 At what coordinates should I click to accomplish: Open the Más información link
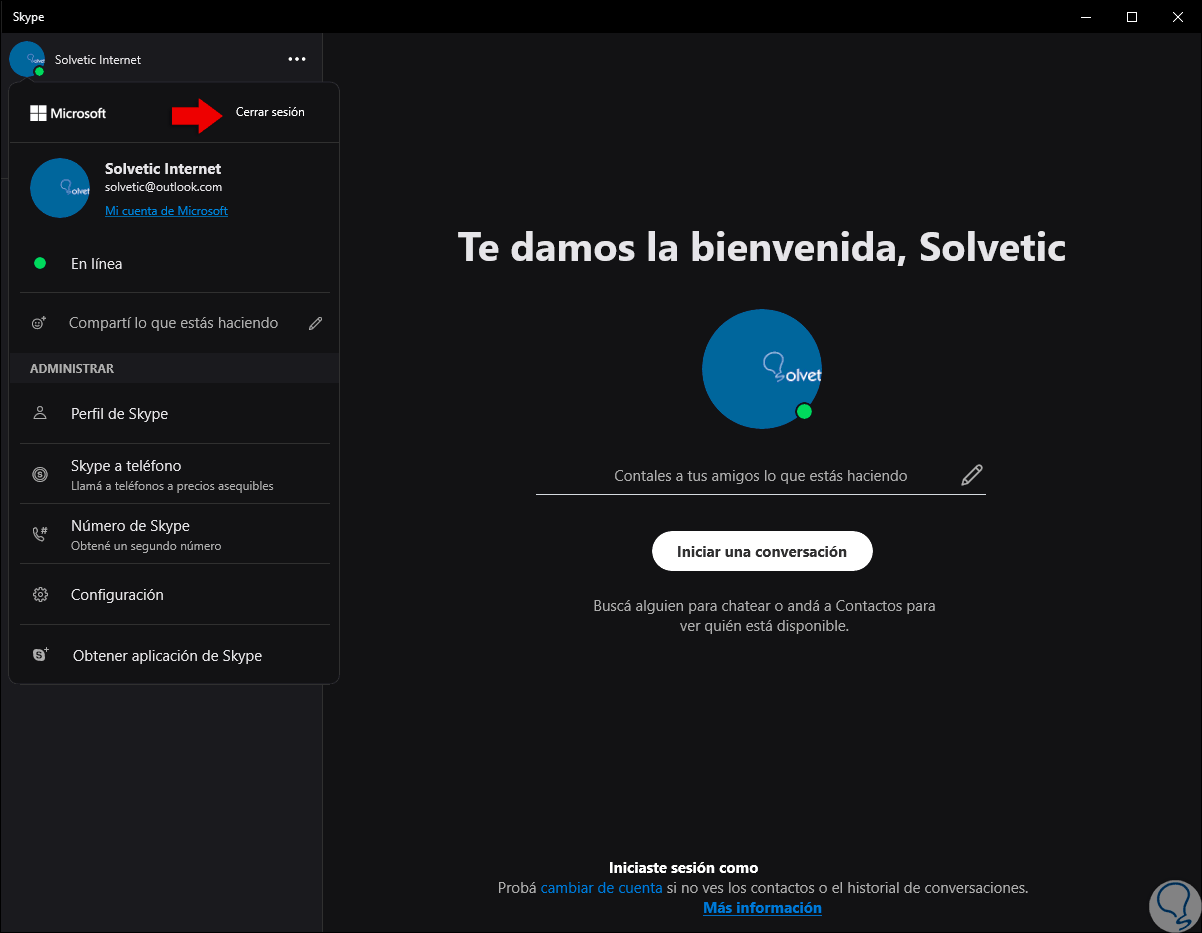click(762, 908)
